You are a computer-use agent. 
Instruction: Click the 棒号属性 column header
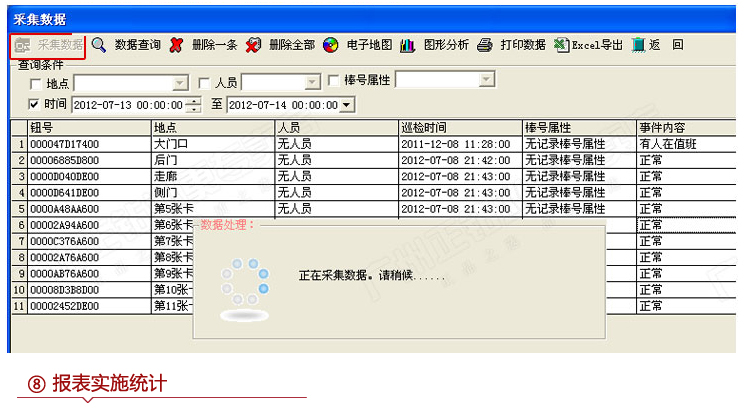coord(579,128)
